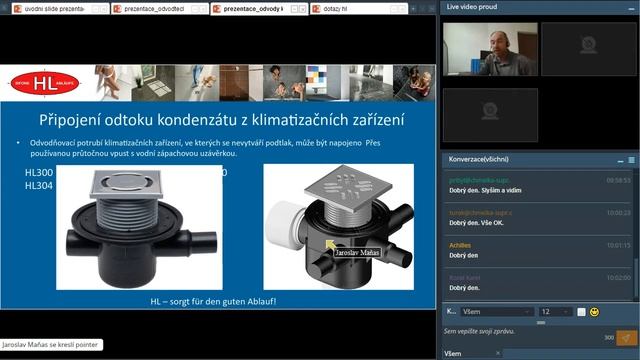The image size is (640, 360).
Task: Click the PowerPoint icon on 'prezentace_odvody' tab
Action: point(217,9)
